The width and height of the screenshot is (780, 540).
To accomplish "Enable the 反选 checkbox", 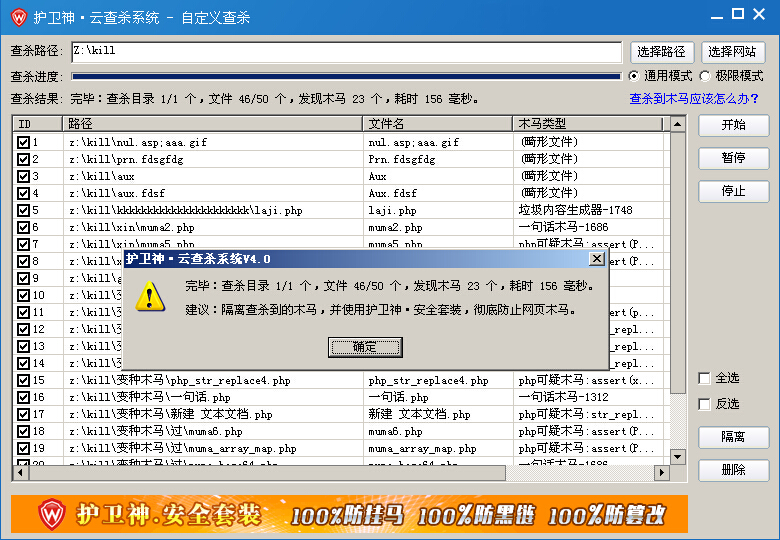I will point(704,404).
